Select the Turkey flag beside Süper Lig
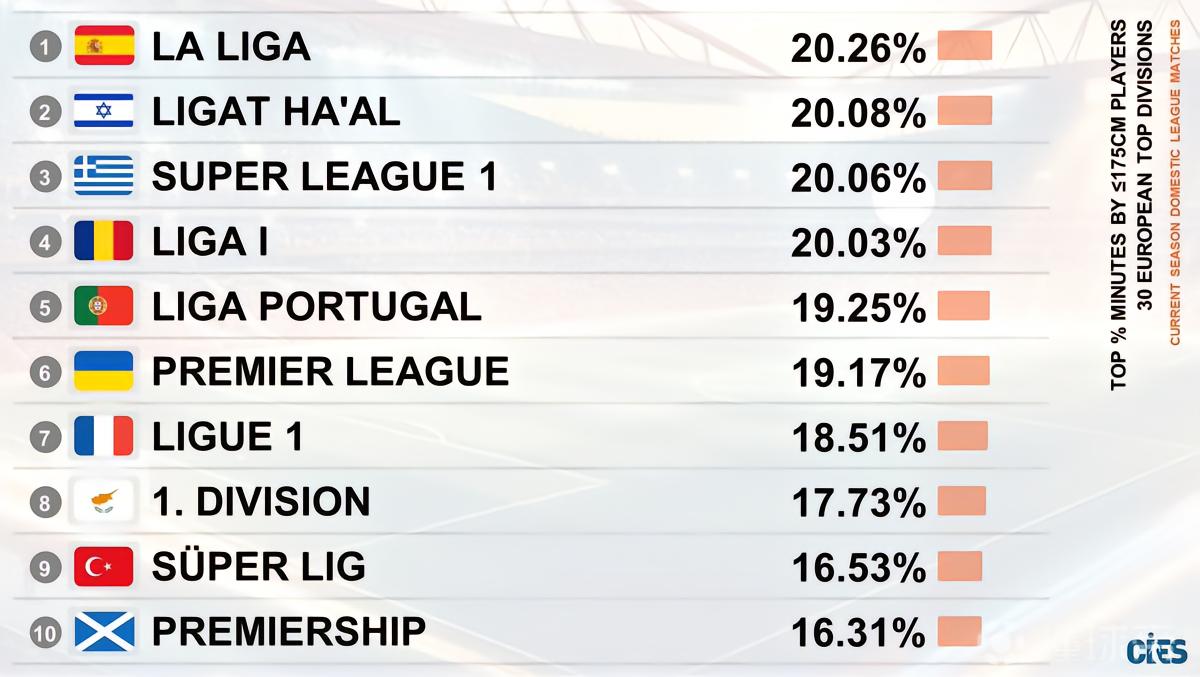 click(104, 567)
